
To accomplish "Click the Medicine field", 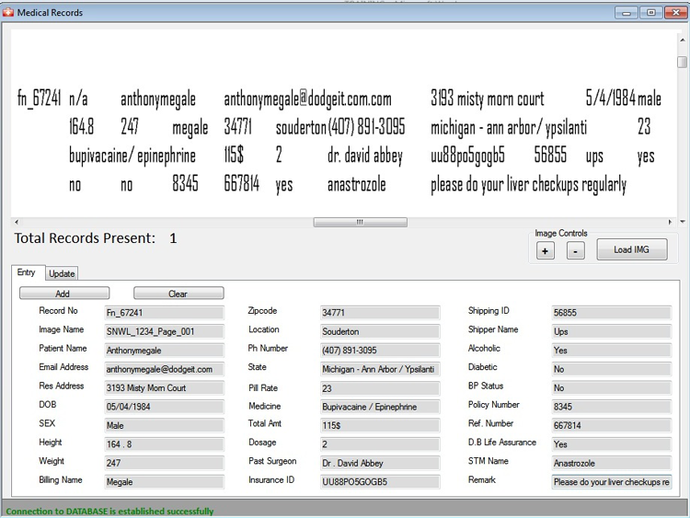I will pyautogui.click(x=380, y=407).
